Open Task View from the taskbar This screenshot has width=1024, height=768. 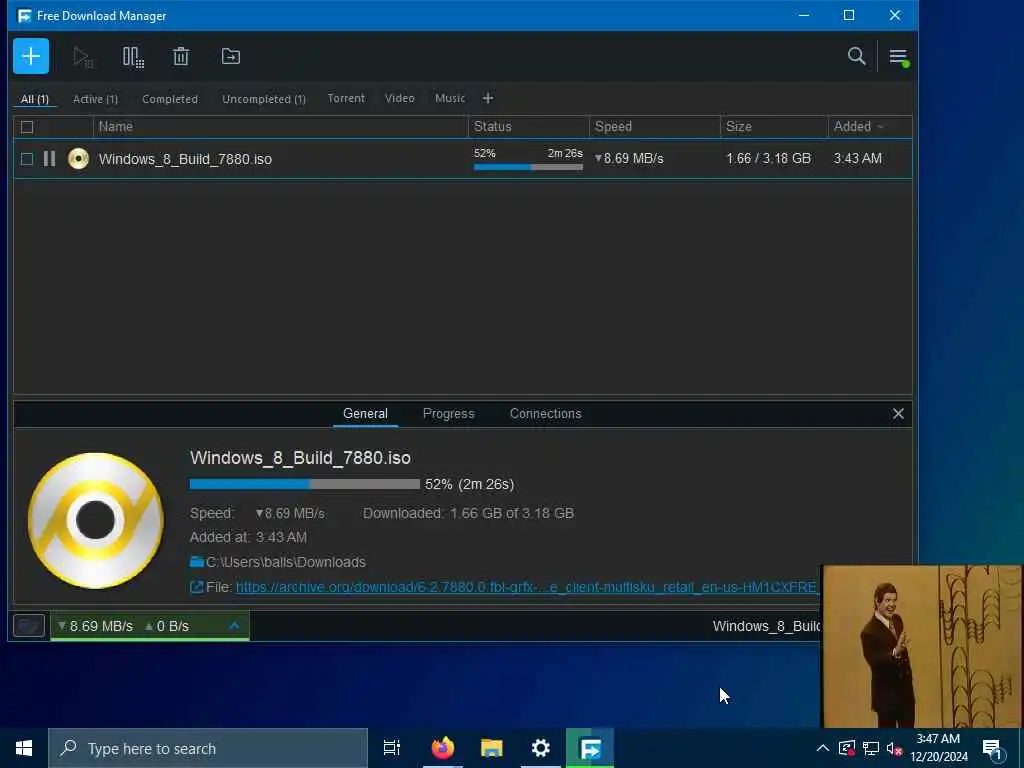coord(392,748)
